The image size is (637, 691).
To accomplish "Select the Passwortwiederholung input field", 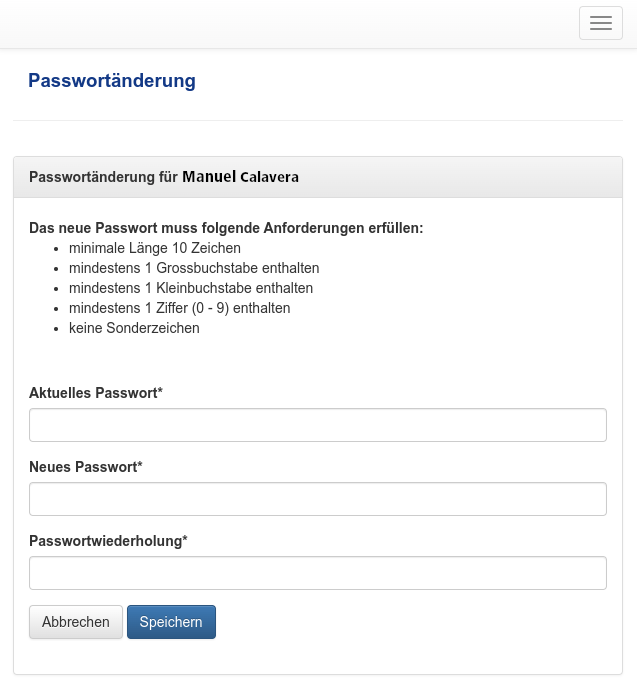I will (318, 573).
